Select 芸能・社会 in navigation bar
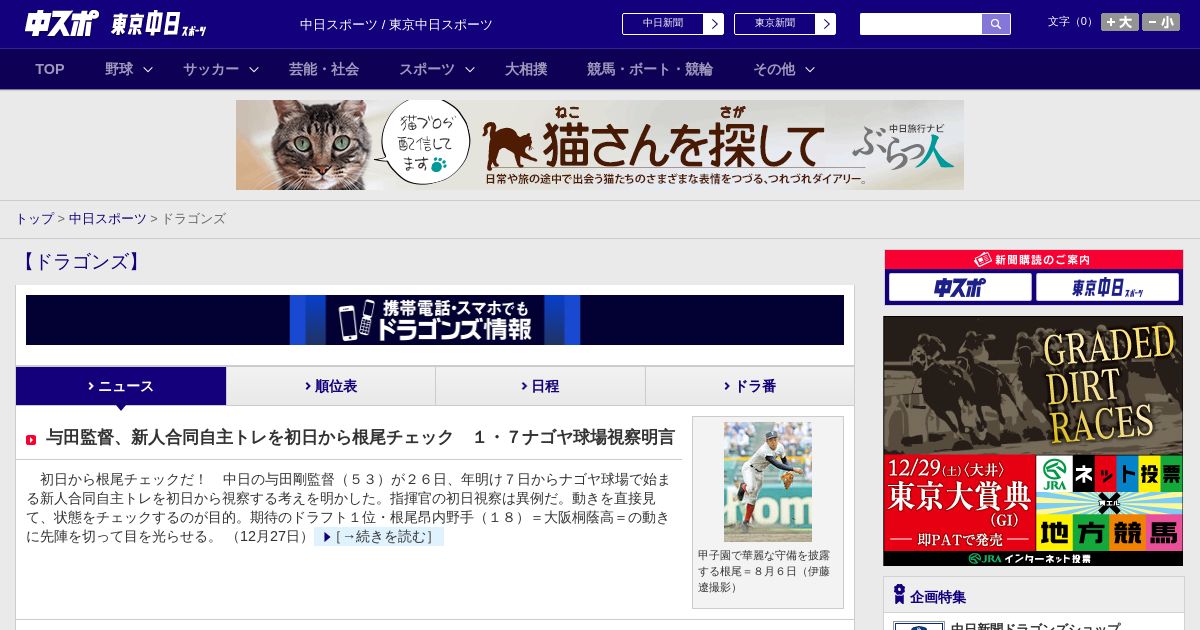The image size is (1200, 630). pos(324,69)
